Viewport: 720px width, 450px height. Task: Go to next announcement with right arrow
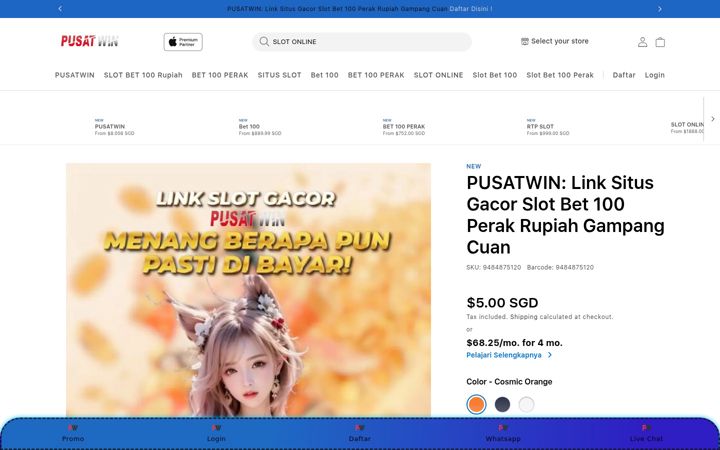(x=660, y=9)
